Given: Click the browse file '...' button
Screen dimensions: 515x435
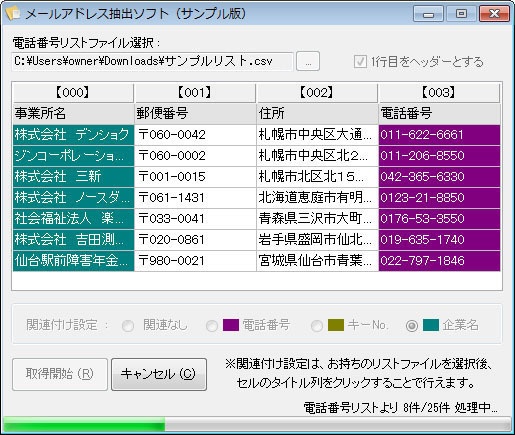Looking at the screenshot, I should (x=308, y=61).
